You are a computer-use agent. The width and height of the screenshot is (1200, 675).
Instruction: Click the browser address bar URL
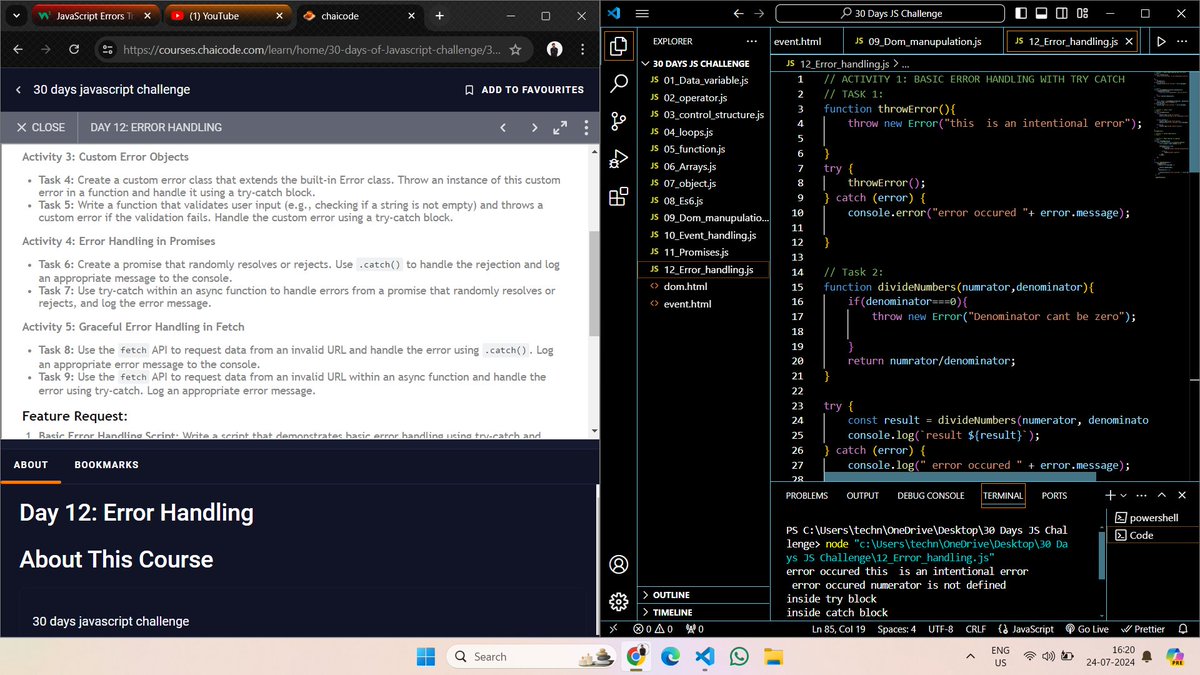[312, 50]
